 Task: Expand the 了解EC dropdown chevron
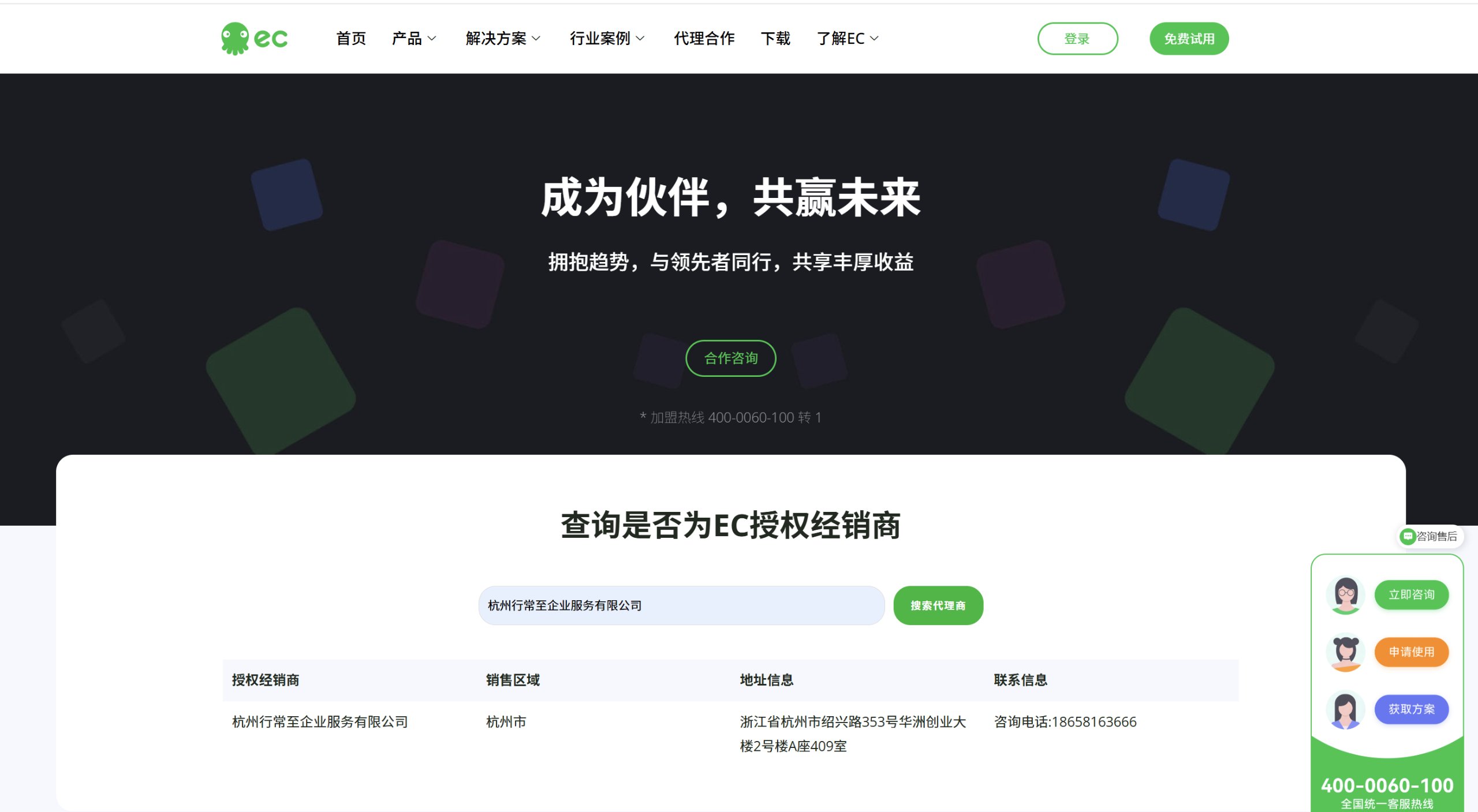click(874, 39)
